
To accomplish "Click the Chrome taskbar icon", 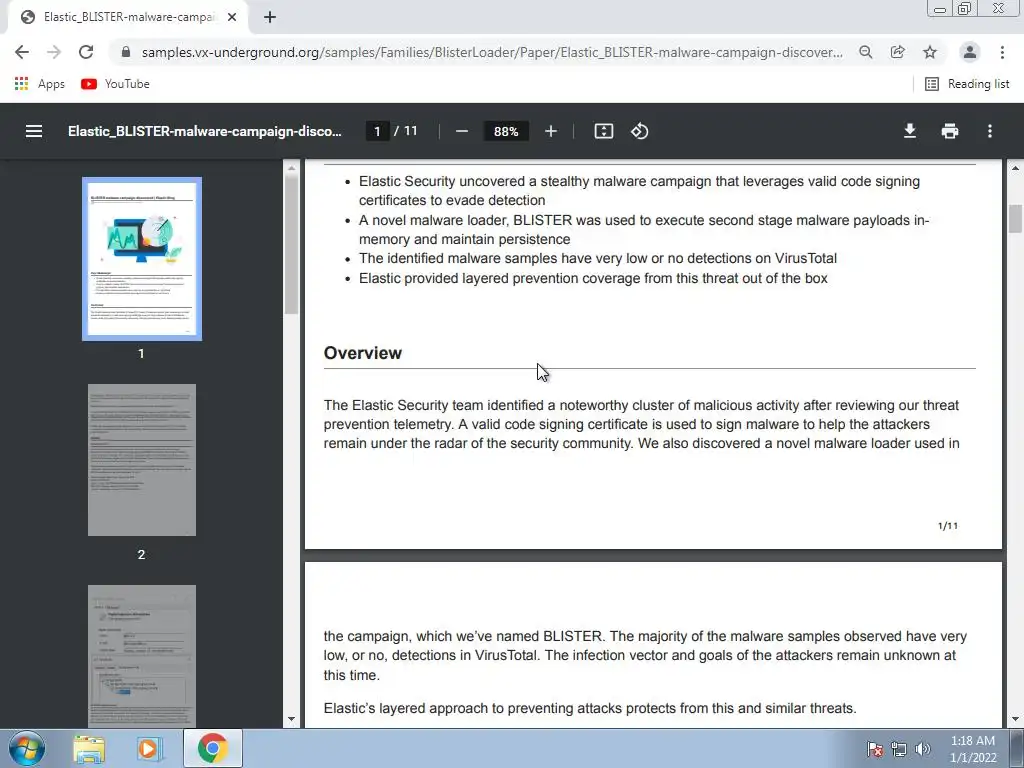I will click(x=212, y=748).
